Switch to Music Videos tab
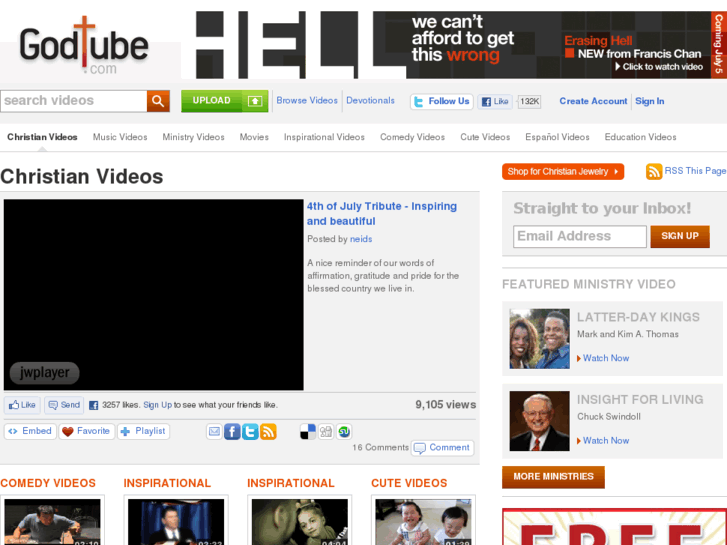This screenshot has width=727, height=545. pyautogui.click(x=120, y=137)
